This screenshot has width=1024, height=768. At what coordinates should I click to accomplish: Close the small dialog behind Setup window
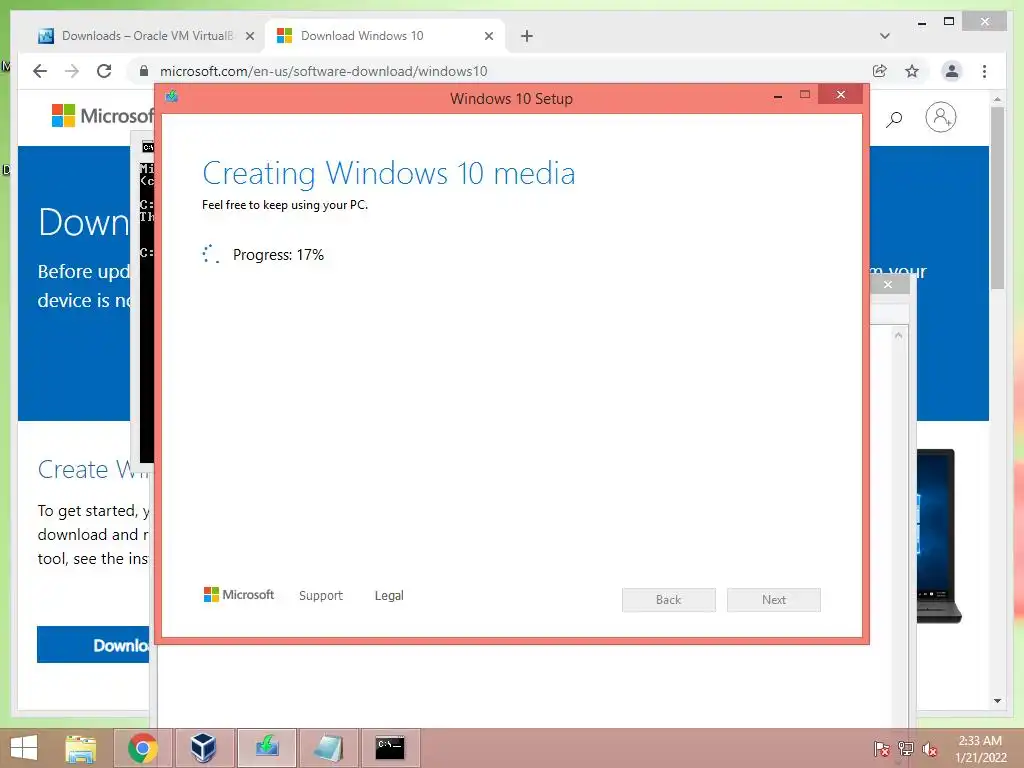(x=888, y=285)
